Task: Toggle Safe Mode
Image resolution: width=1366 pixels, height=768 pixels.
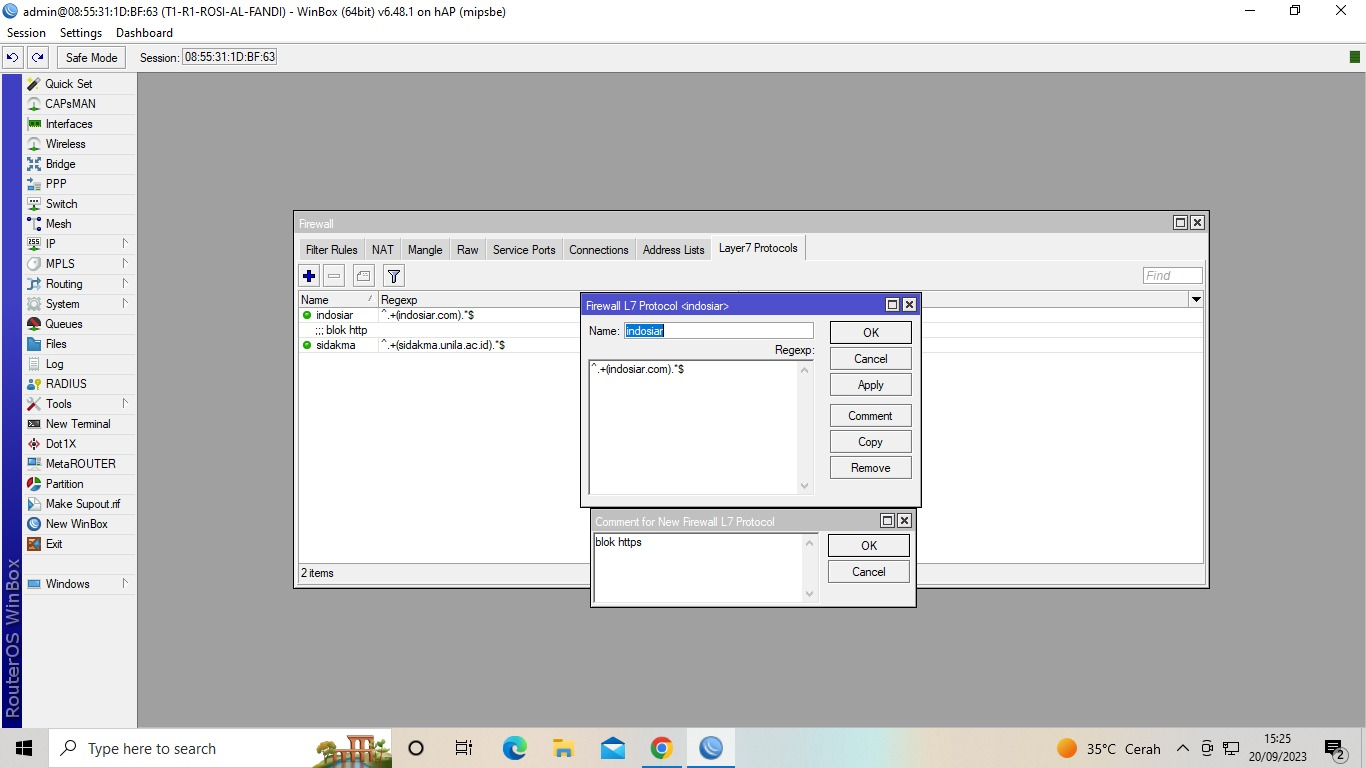Action: point(92,58)
